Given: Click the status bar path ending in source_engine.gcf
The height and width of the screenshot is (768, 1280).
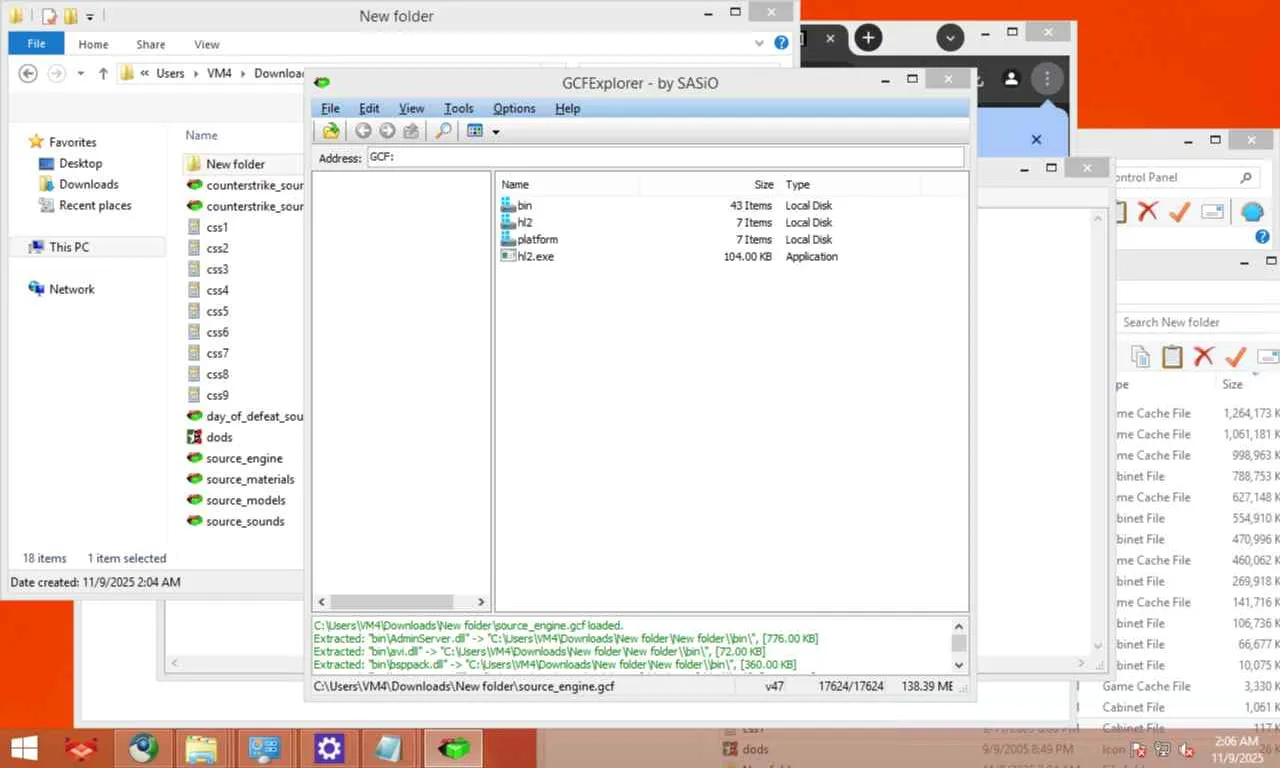Looking at the screenshot, I should (464, 686).
